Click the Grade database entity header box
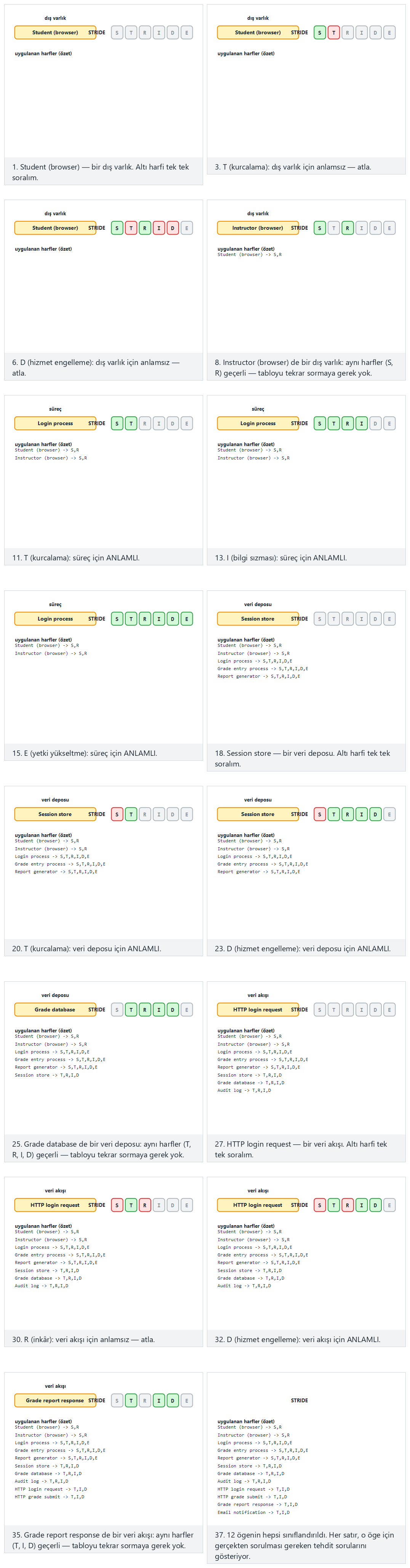The image size is (410, 1568). 55,1009
